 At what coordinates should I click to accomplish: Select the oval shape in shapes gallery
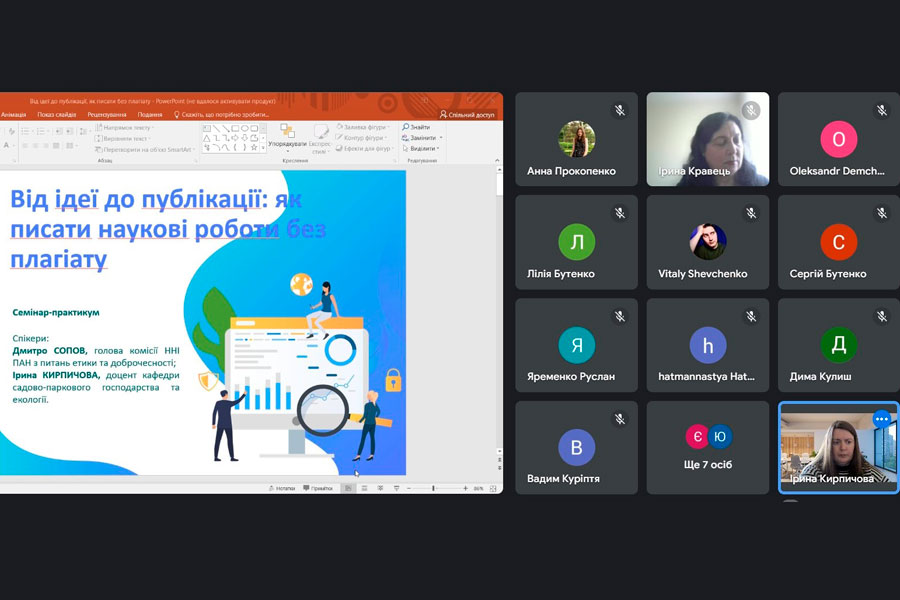pos(245,129)
